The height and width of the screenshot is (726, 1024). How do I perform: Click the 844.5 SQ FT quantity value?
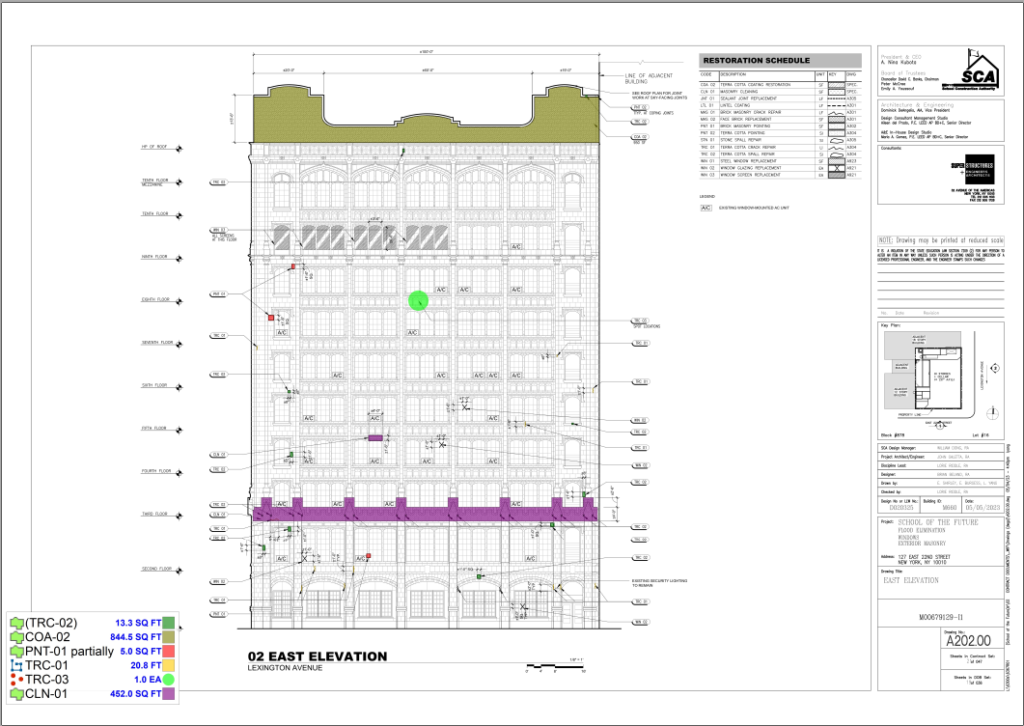coord(133,637)
